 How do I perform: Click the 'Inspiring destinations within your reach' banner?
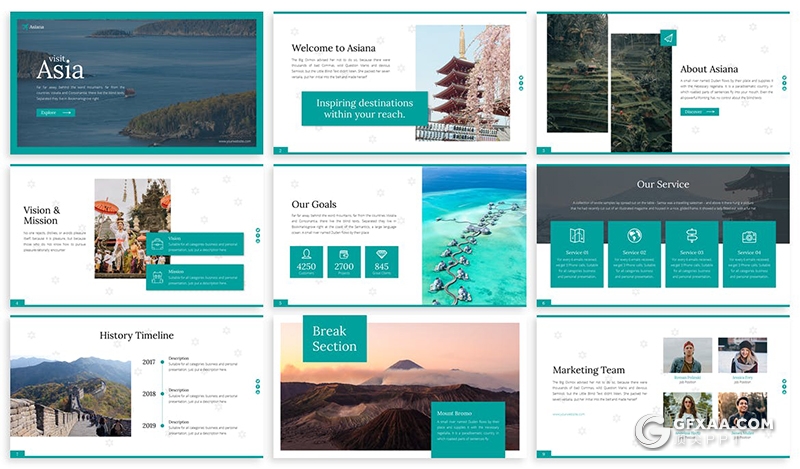[364, 109]
